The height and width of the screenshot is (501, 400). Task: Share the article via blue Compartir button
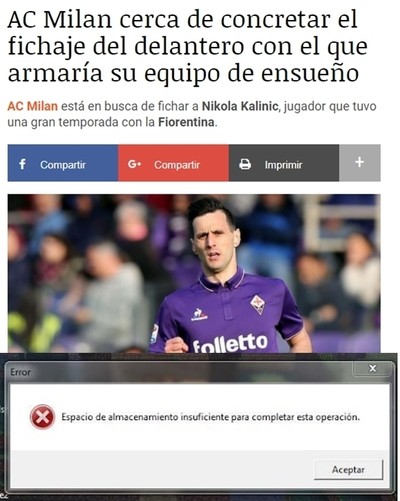(63, 163)
